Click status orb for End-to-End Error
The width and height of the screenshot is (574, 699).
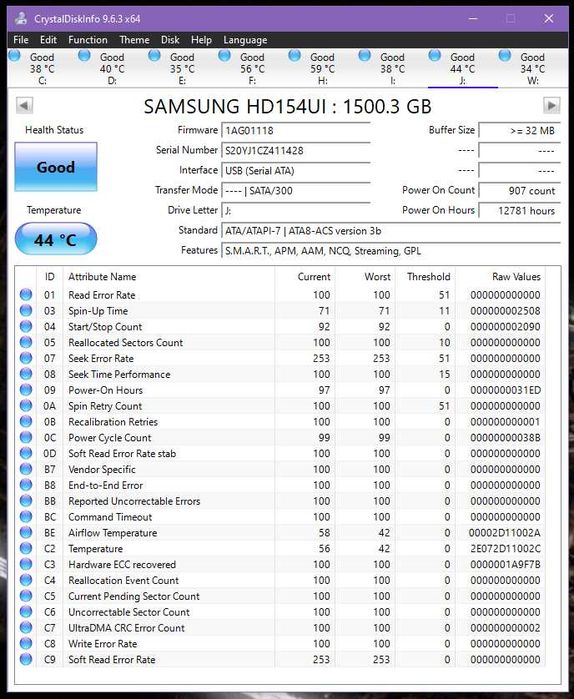[x=26, y=485]
